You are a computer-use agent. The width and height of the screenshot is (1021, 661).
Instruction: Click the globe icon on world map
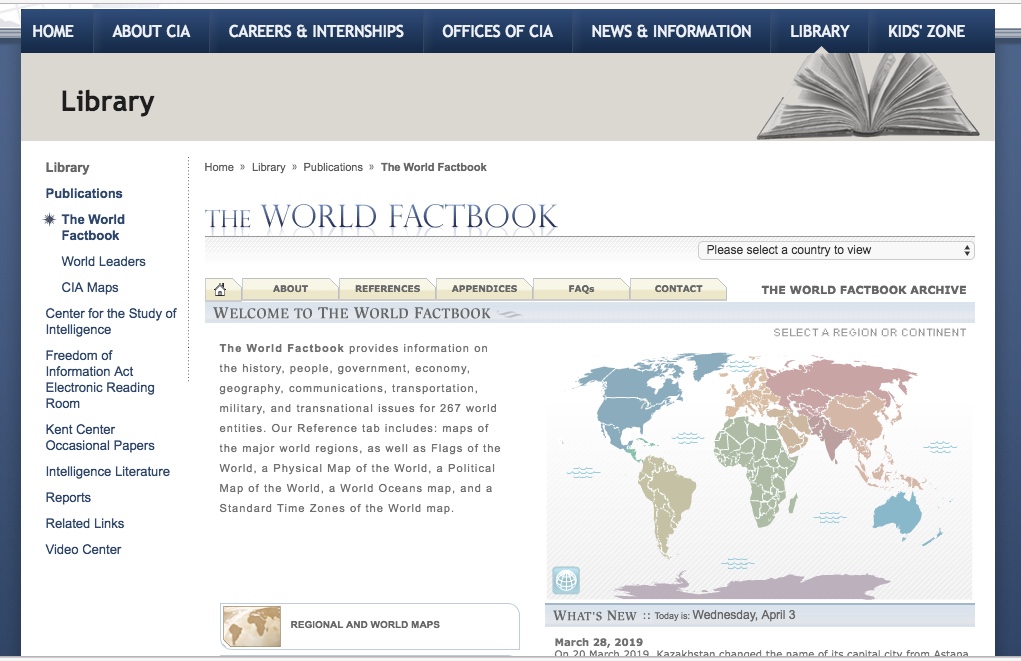tap(566, 580)
